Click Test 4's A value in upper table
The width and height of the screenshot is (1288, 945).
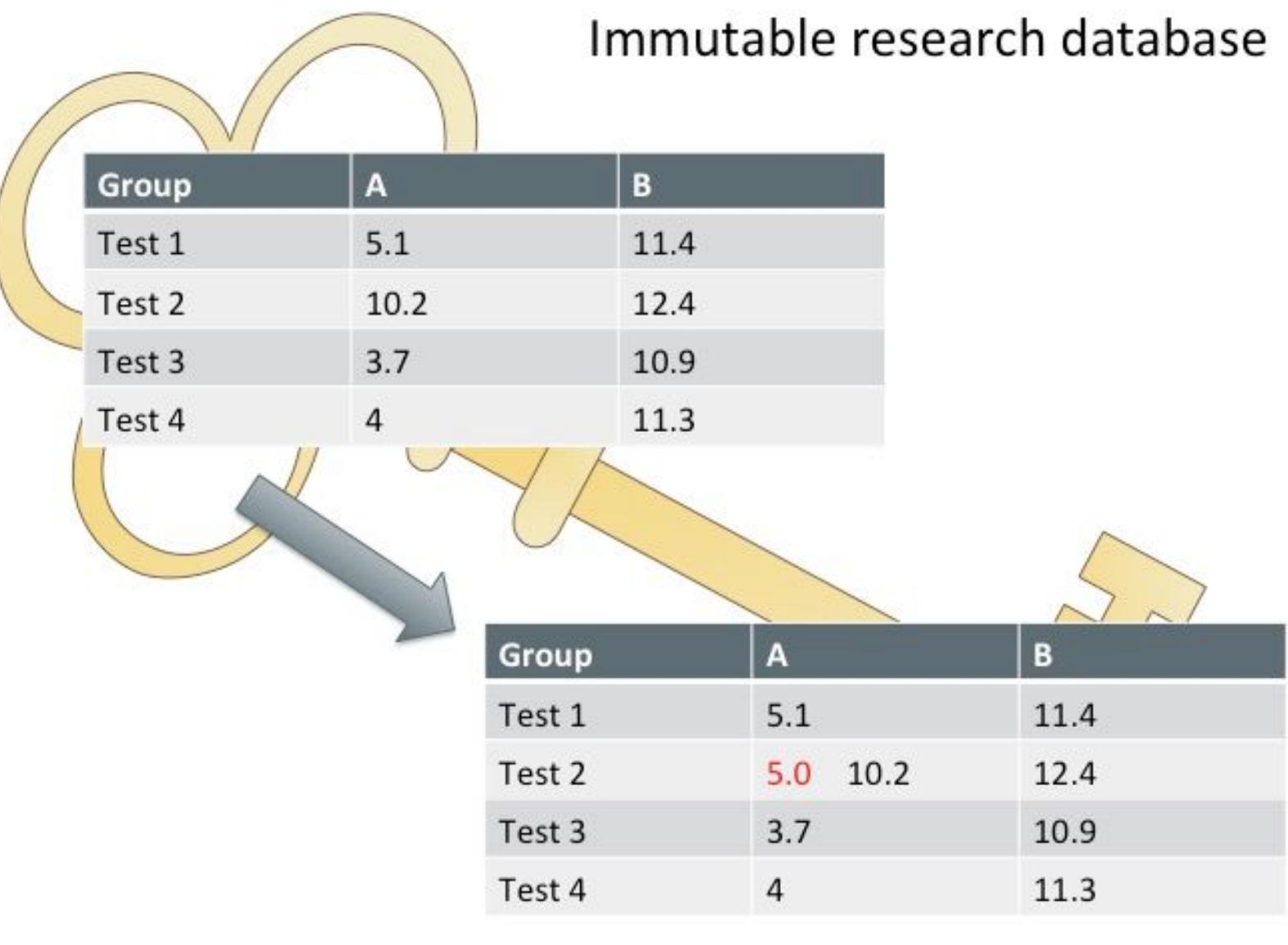[374, 420]
